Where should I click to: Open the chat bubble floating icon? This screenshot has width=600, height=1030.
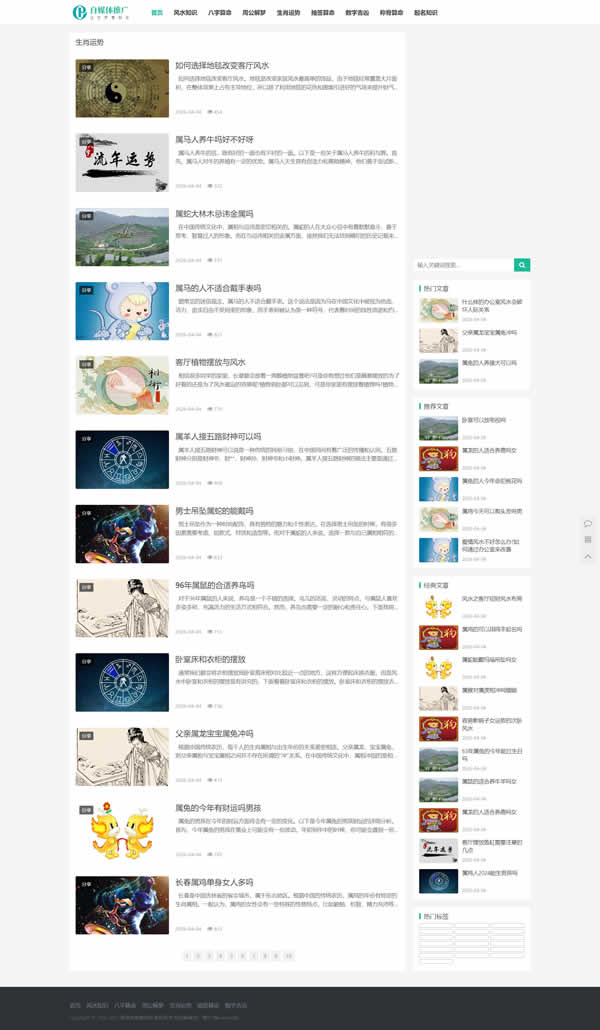click(588, 523)
